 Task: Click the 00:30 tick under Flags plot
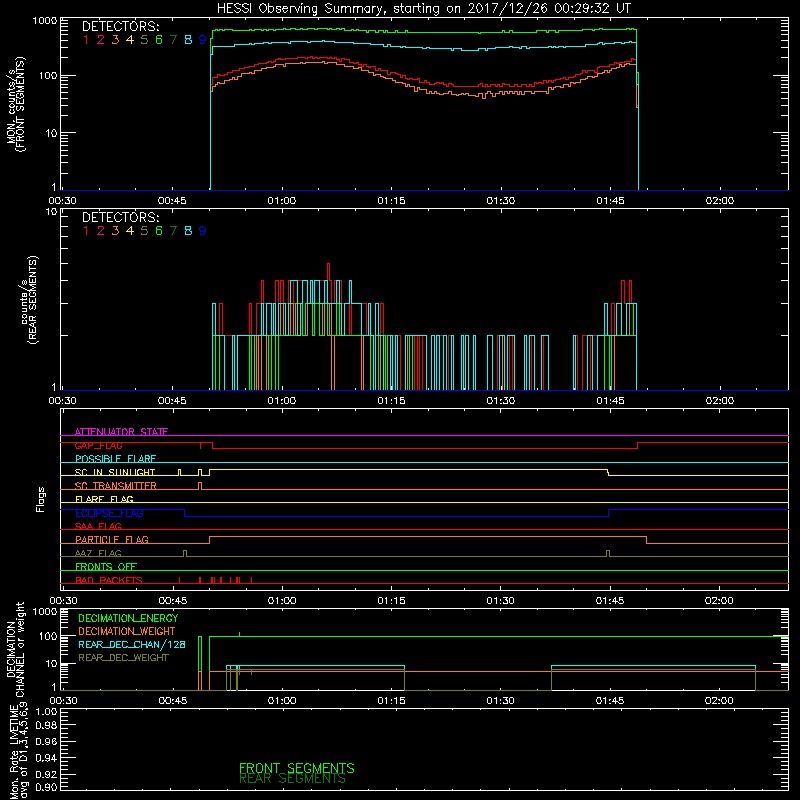[x=63, y=601]
